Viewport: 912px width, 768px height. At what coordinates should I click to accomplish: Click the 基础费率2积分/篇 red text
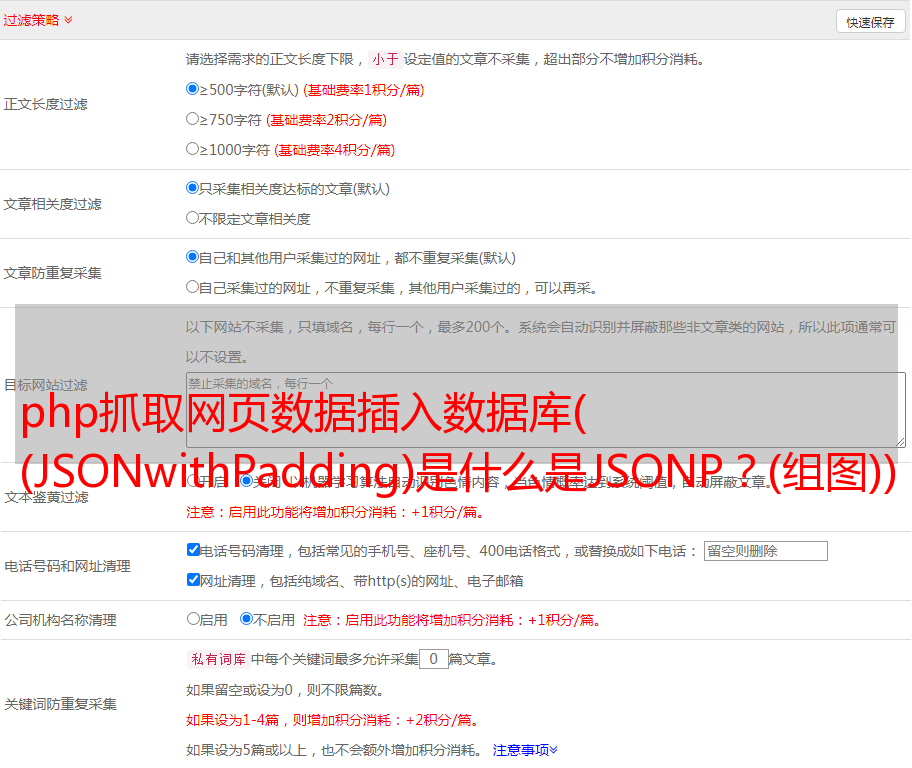pos(326,120)
